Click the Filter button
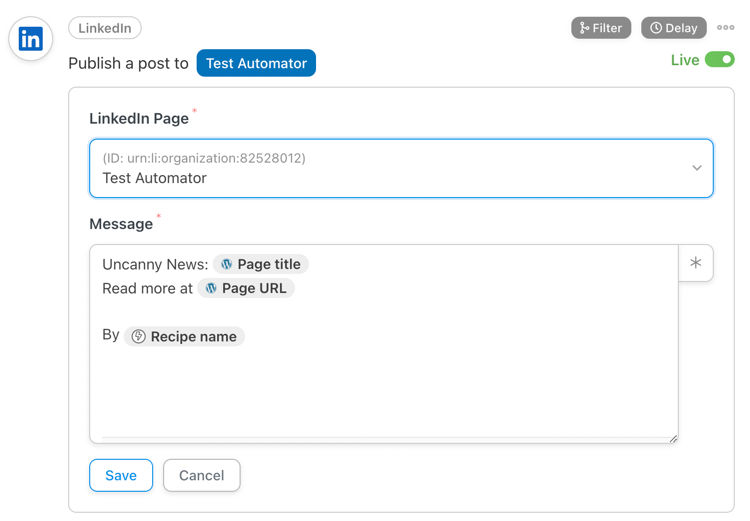 [x=601, y=28]
